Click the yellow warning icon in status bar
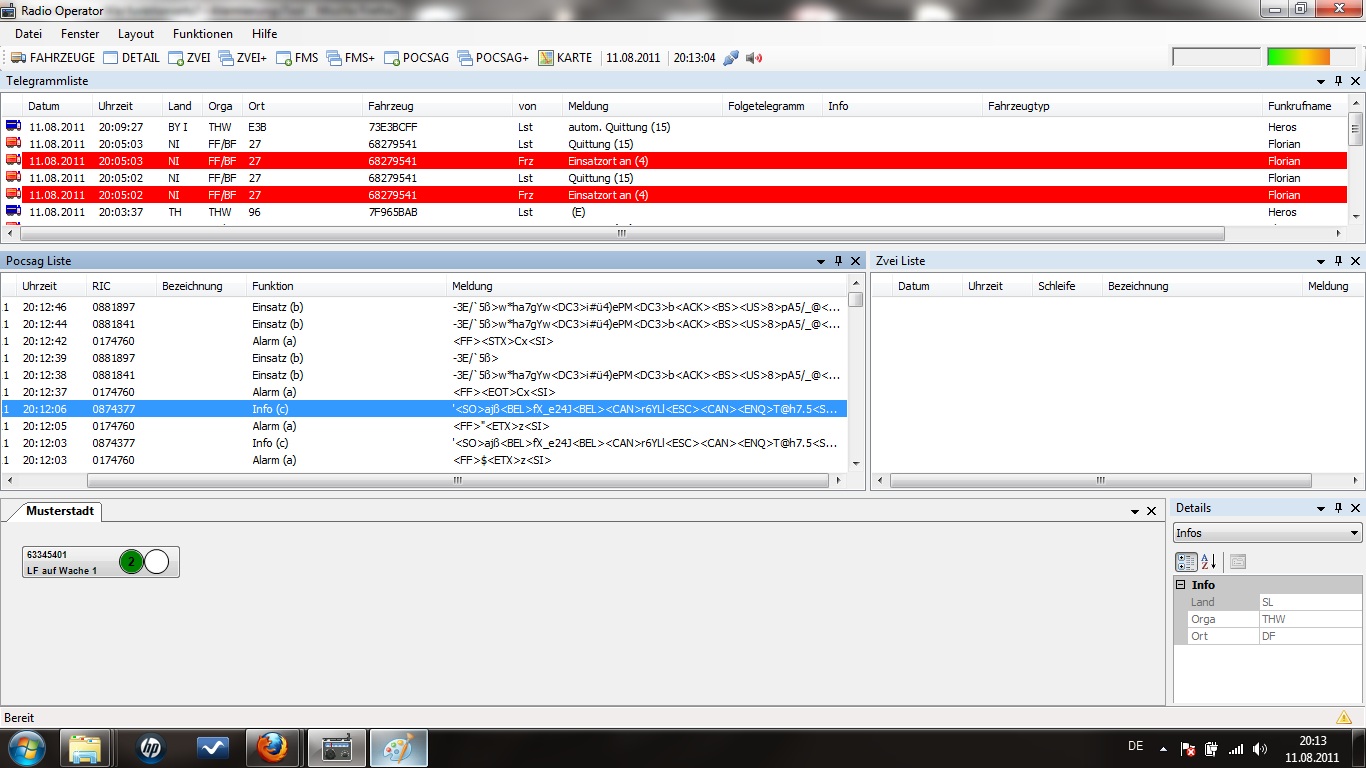The image size is (1366, 768). pos(1344,718)
